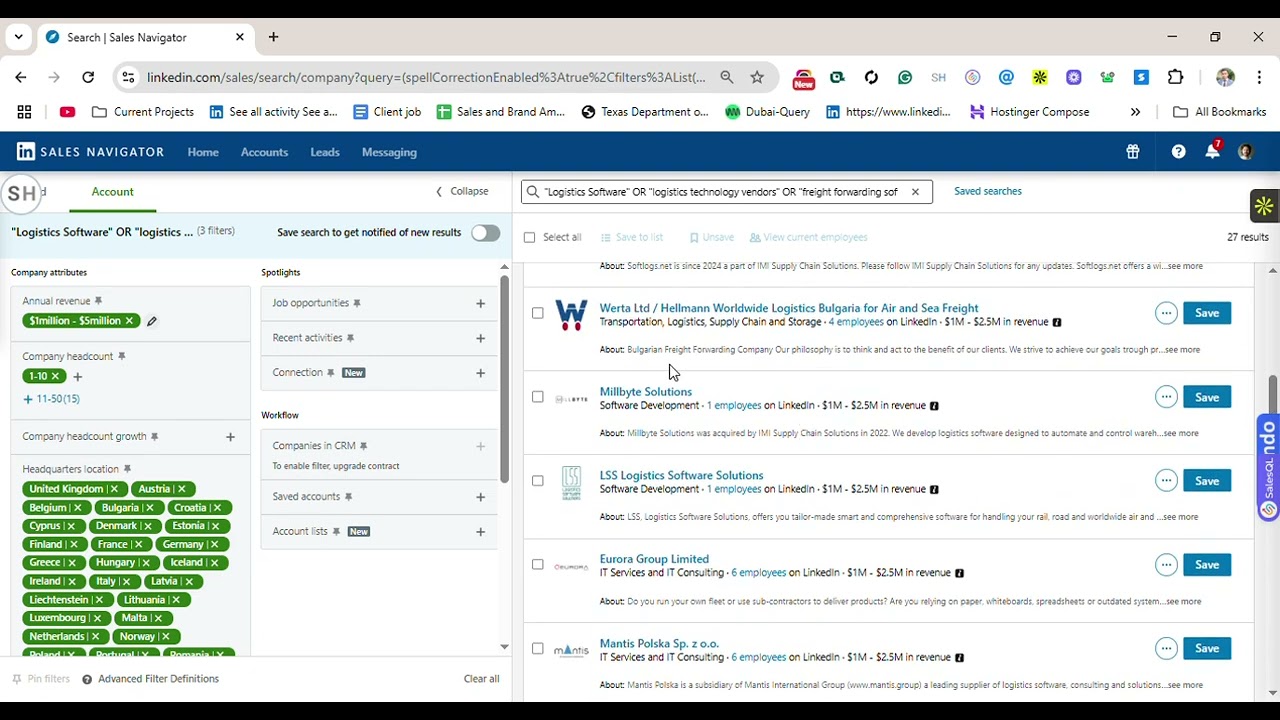This screenshot has height=720, width=1280.
Task: Go back in browser history
Action: coord(21,77)
